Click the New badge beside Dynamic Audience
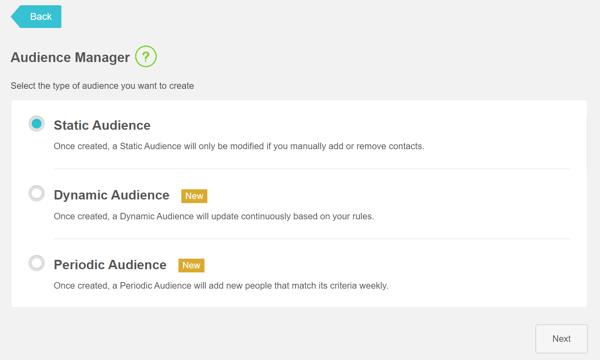 point(194,196)
